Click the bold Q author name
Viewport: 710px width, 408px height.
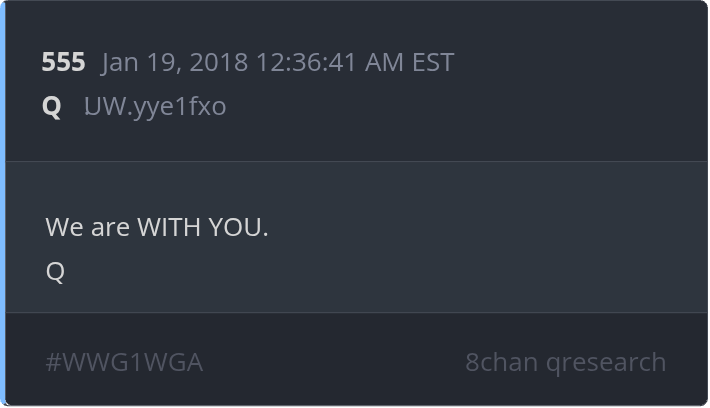(52, 107)
